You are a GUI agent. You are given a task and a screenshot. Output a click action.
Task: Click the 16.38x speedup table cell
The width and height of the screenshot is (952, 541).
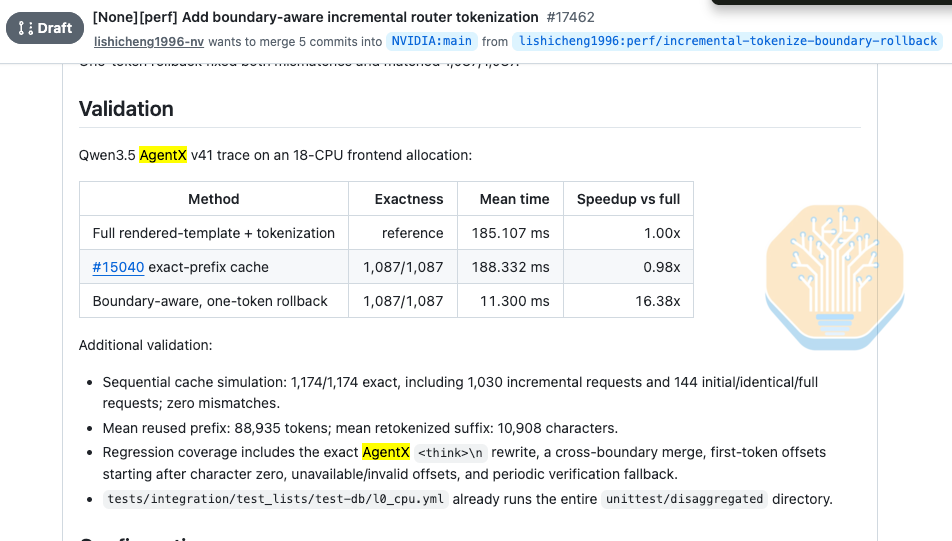coord(658,301)
